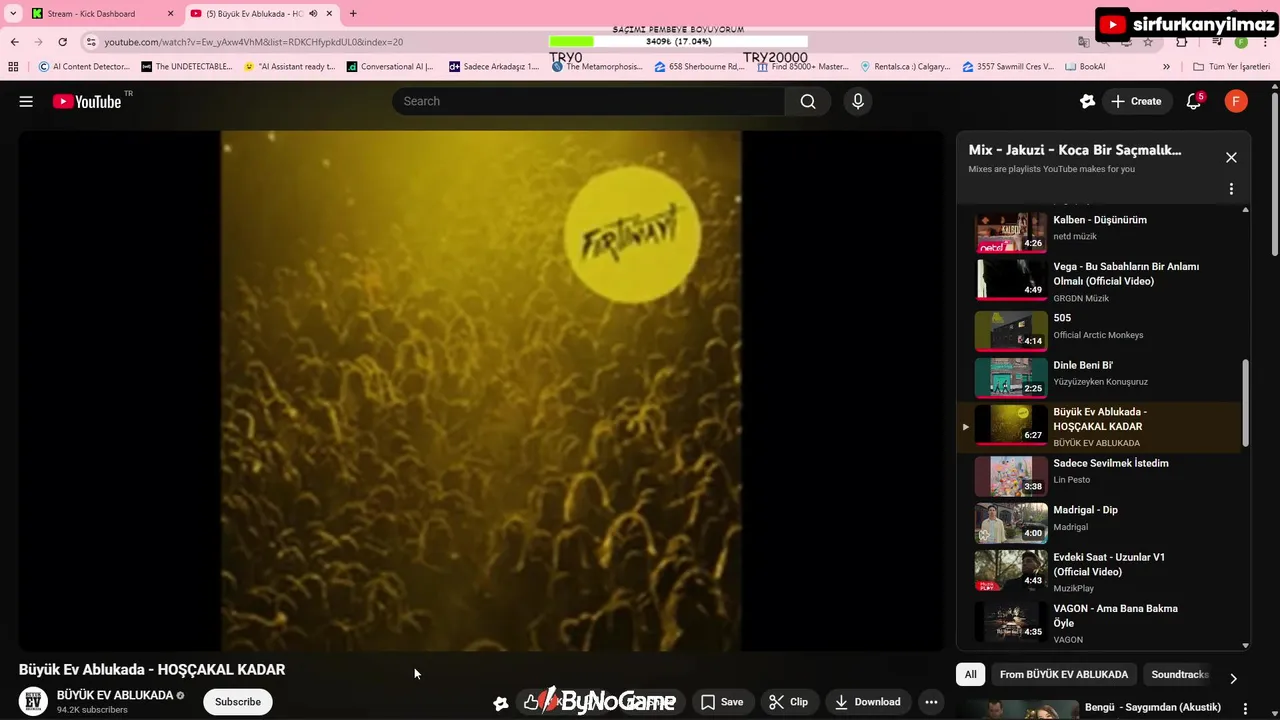Open the bookmarks apps grid icon
This screenshot has width=1280, height=720.
click(x=13, y=67)
